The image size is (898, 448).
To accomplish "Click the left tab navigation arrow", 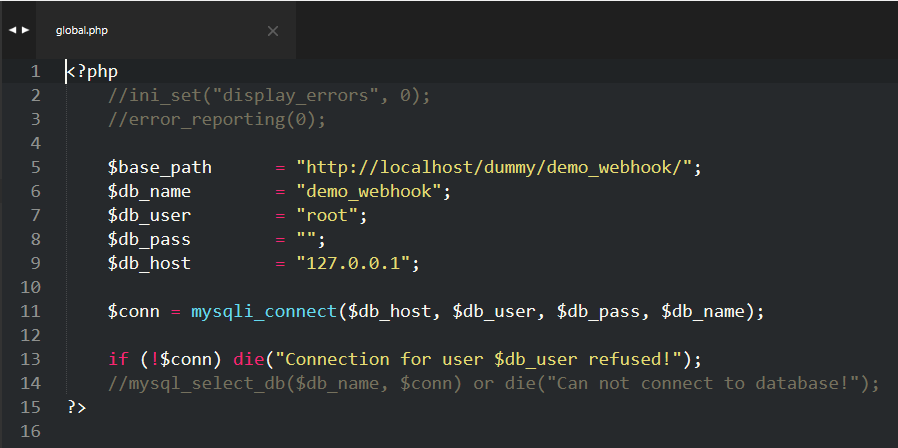I will pyautogui.click(x=12, y=30).
